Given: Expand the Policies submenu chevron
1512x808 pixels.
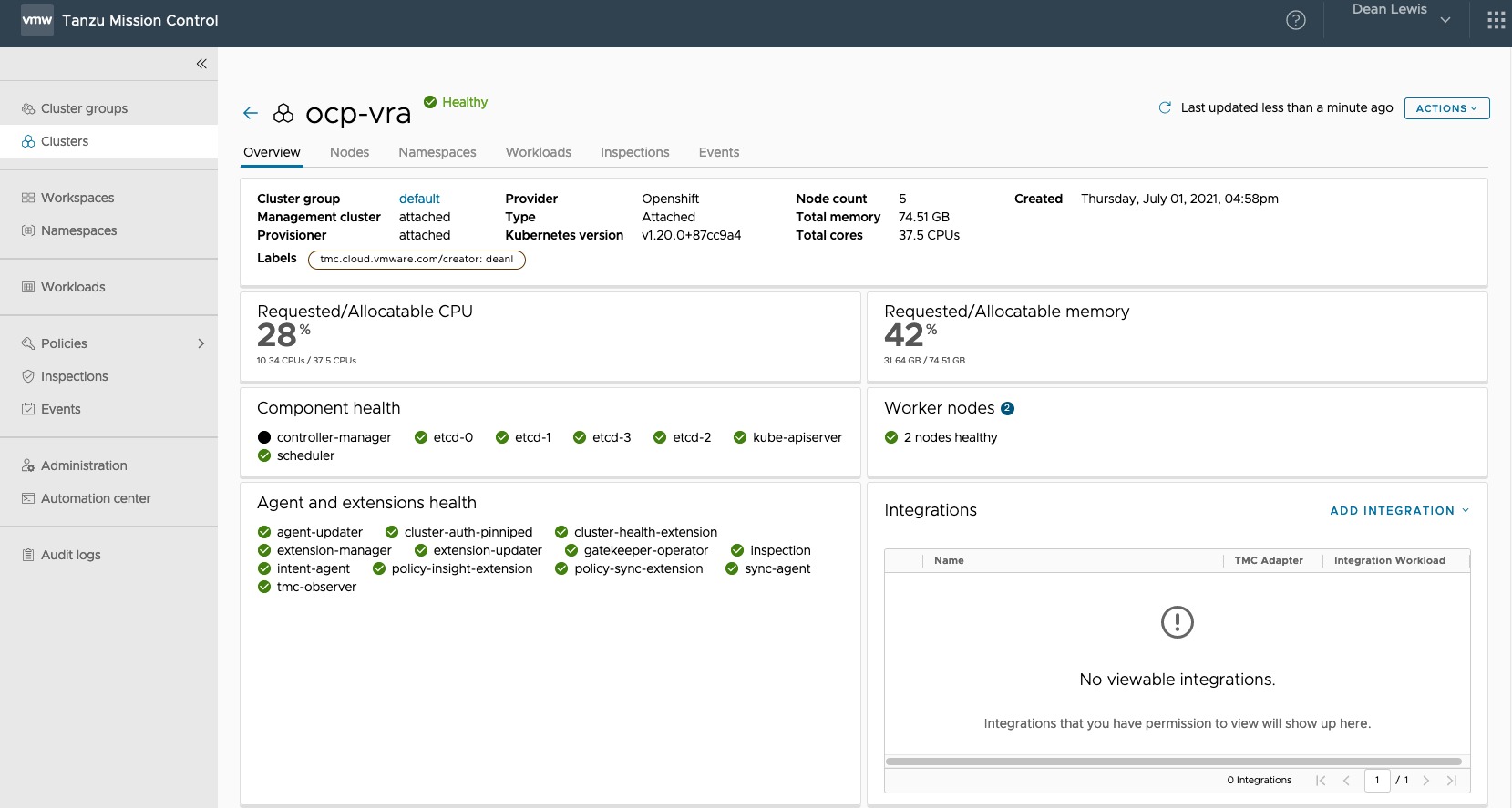Looking at the screenshot, I should tap(201, 343).
